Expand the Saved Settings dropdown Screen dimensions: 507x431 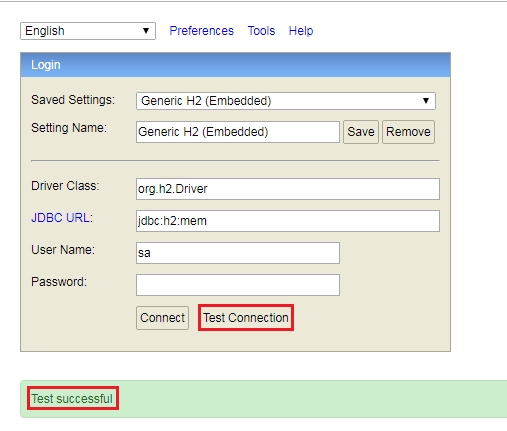(x=286, y=101)
